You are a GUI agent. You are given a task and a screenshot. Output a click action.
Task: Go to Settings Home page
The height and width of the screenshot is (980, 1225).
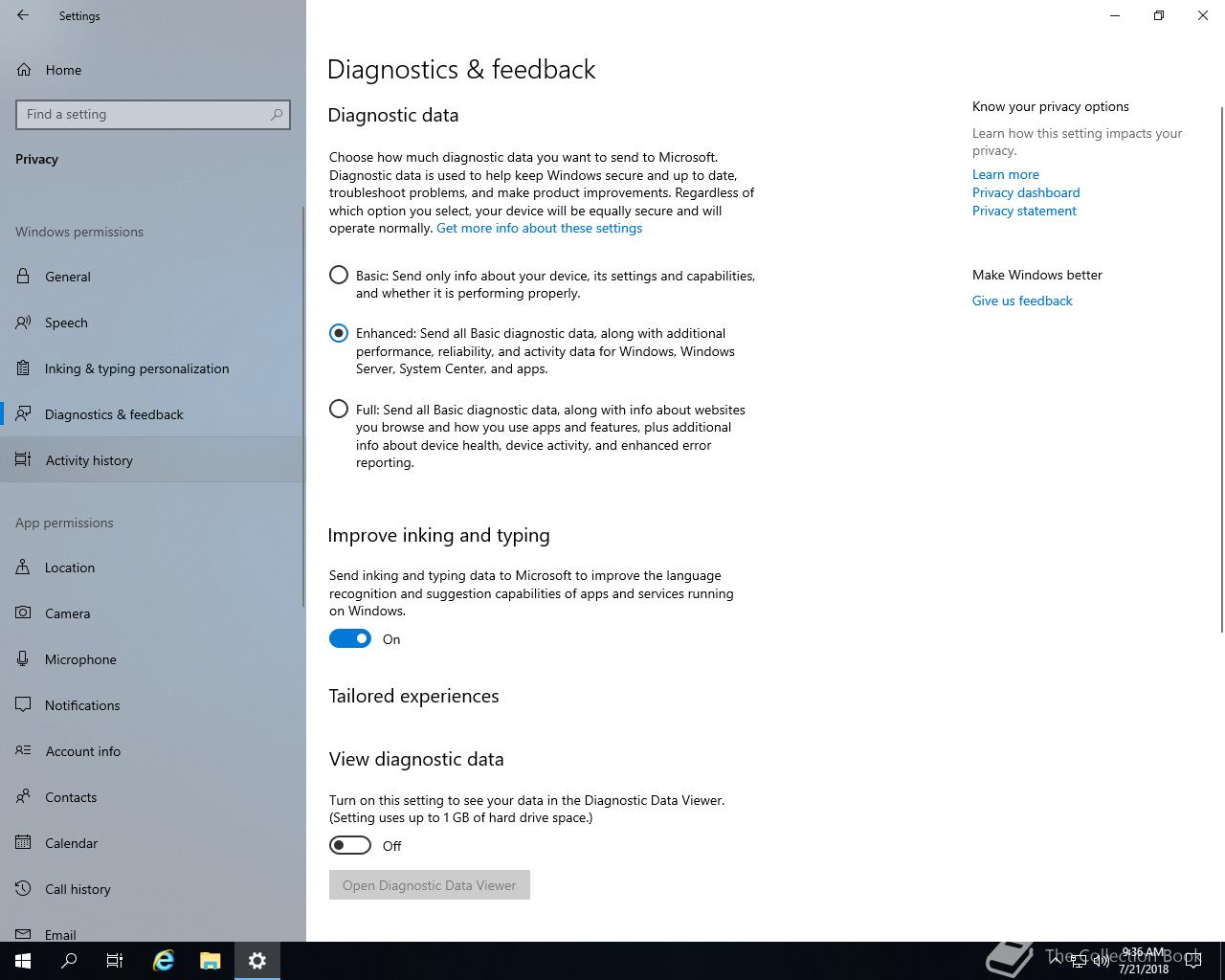(x=153, y=70)
